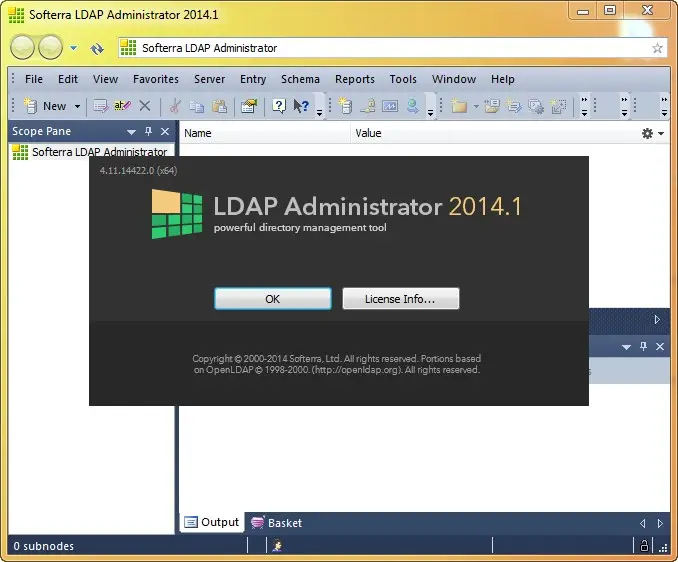This screenshot has width=678, height=562.
Task: Expand server toolbar overflow options arrow
Action: tap(430, 113)
